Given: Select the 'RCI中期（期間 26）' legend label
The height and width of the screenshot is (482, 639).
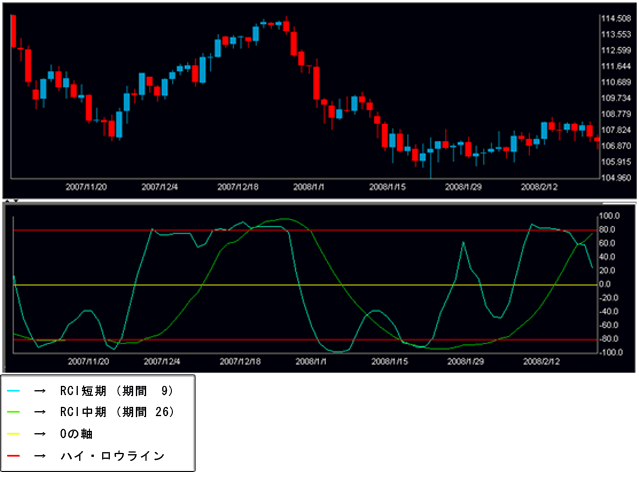Looking at the screenshot, I should (117, 412).
